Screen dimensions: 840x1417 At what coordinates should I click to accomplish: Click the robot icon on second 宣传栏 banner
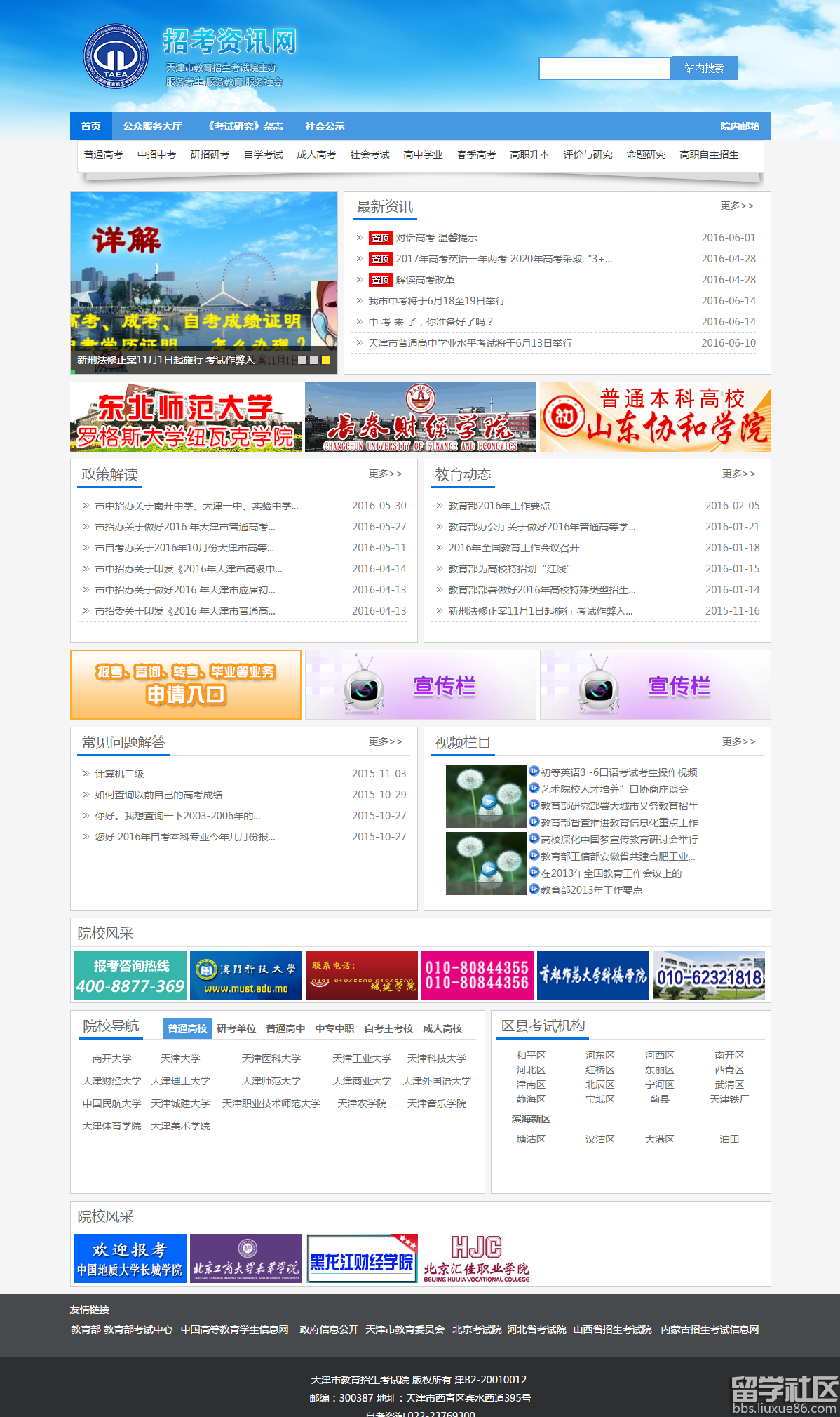pos(599,685)
